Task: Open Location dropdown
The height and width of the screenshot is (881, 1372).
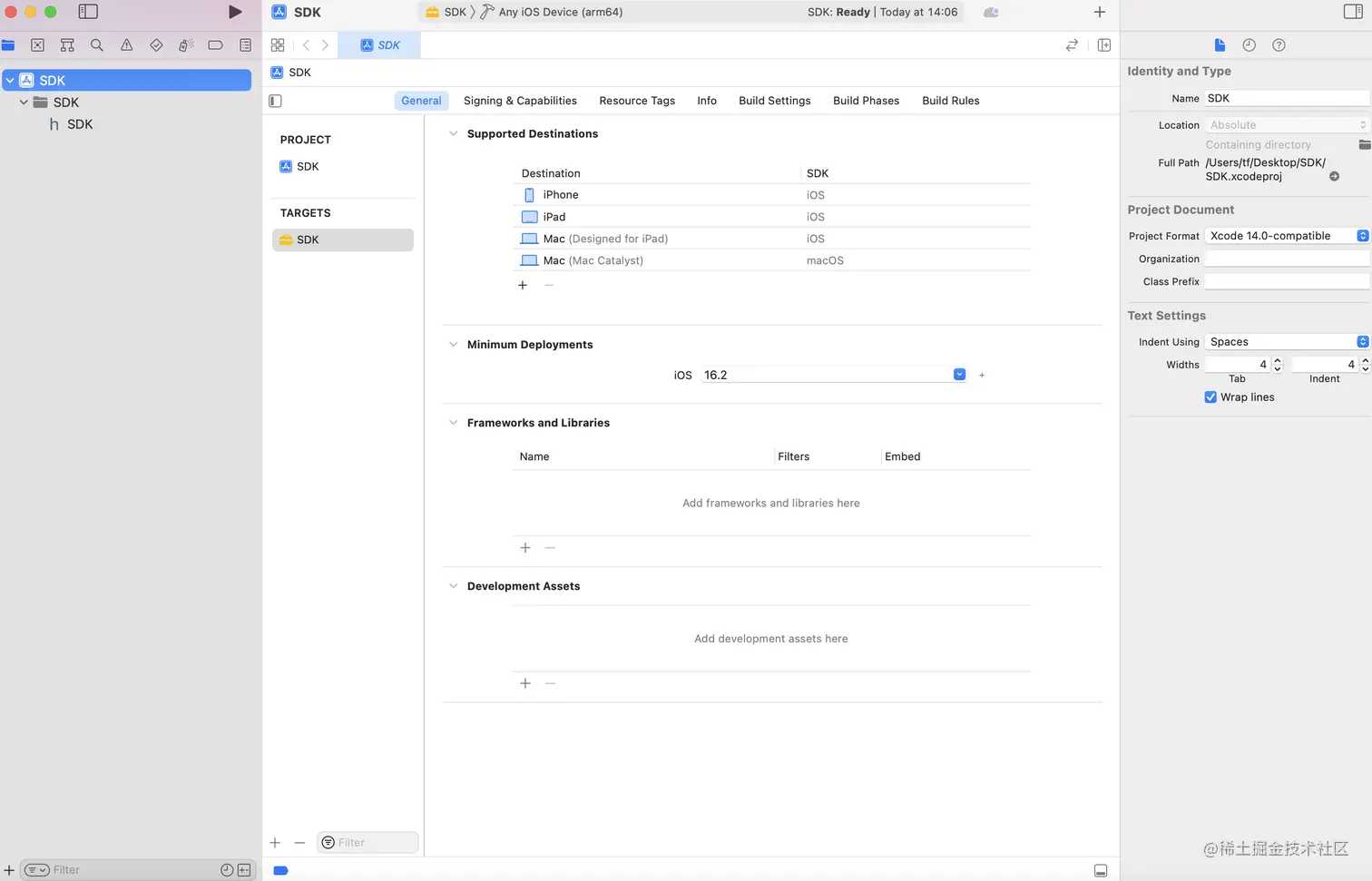Action: pos(1287,124)
